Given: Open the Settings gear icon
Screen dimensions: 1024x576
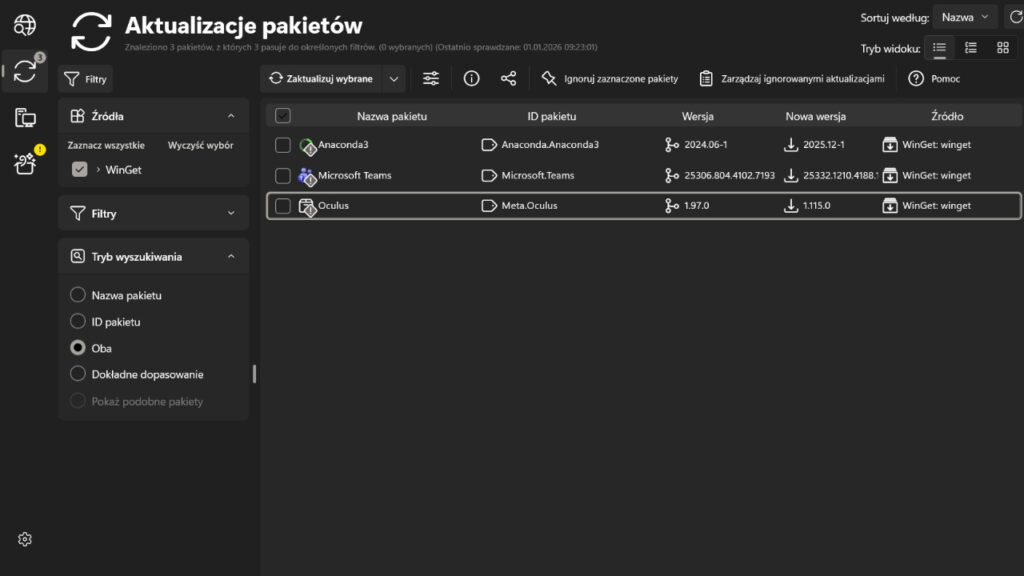Looking at the screenshot, I should (24, 539).
